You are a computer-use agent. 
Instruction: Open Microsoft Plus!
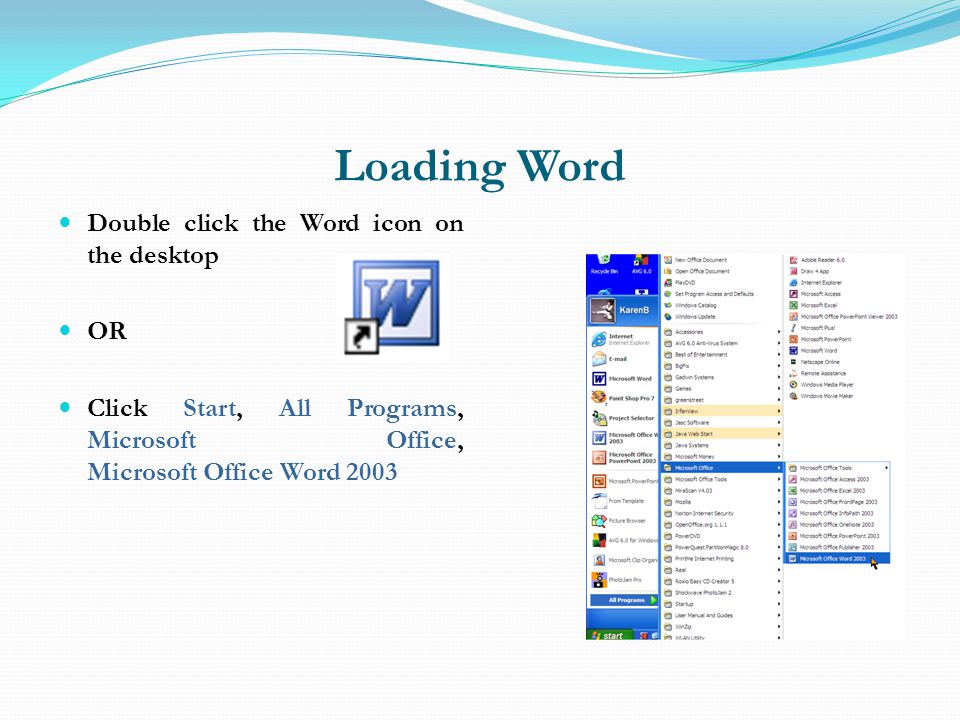point(812,328)
